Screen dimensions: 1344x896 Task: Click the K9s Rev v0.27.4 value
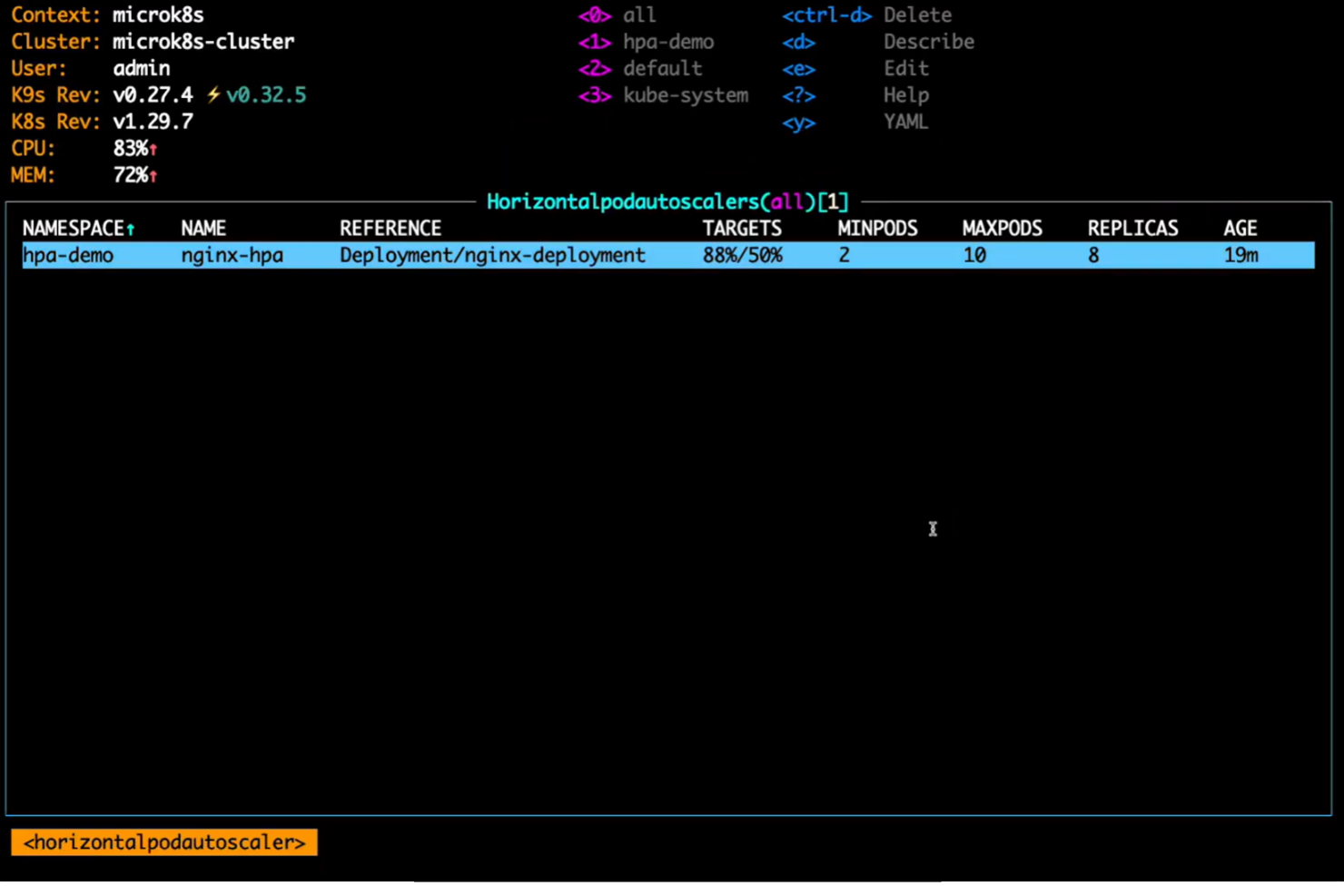[153, 94]
